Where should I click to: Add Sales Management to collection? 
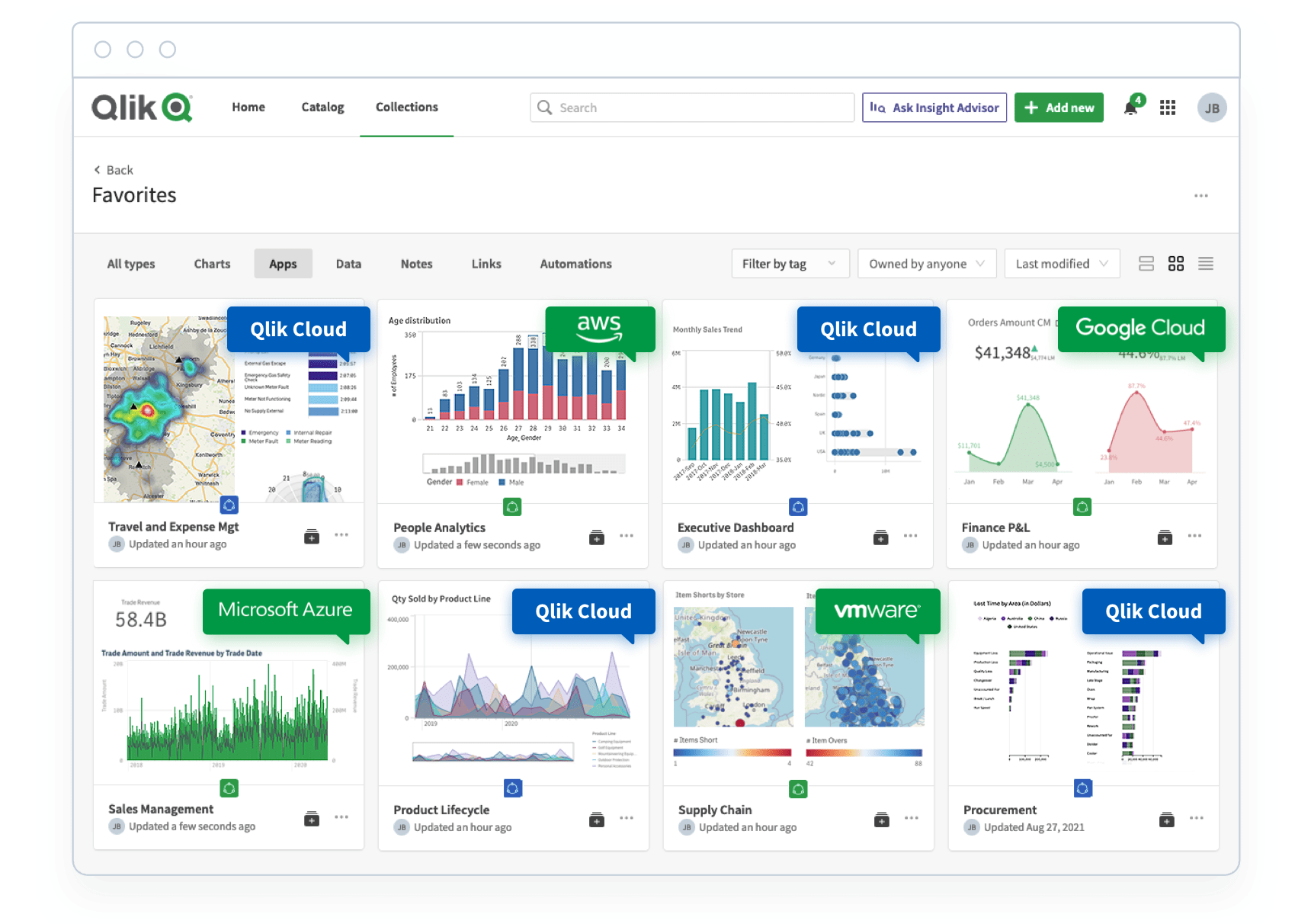(312, 819)
